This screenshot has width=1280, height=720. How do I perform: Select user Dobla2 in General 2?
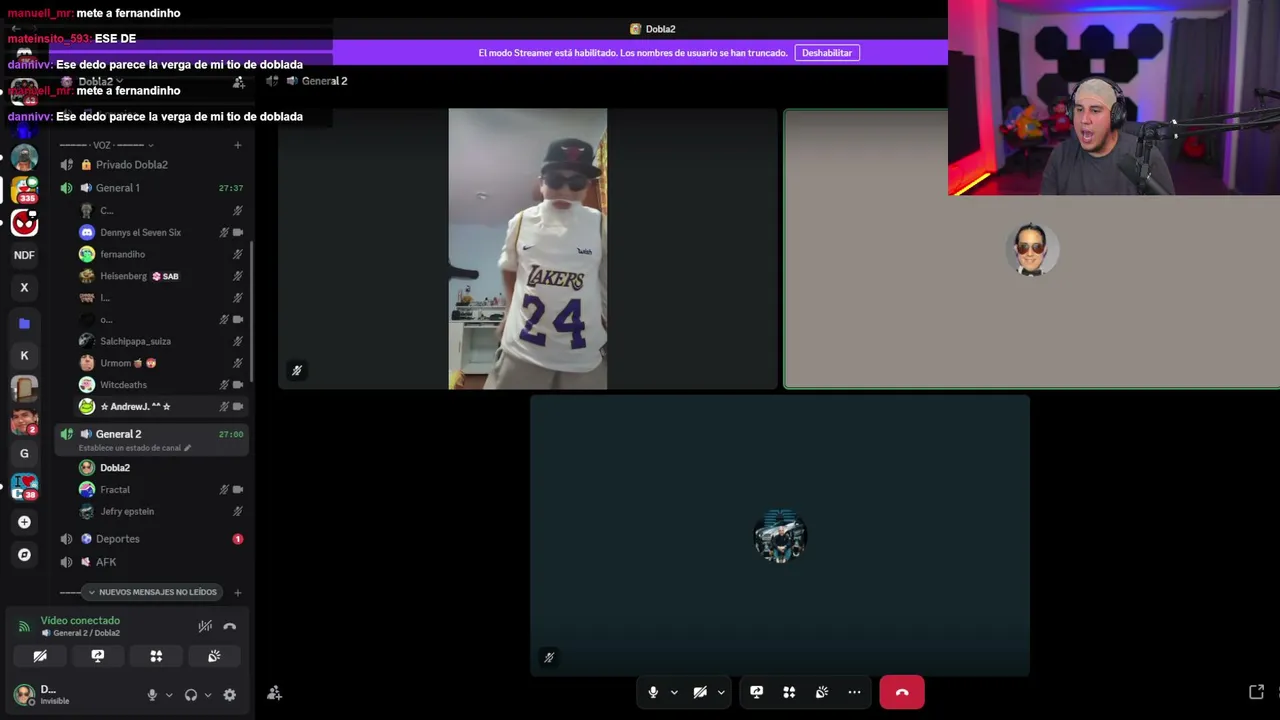tap(161, 468)
